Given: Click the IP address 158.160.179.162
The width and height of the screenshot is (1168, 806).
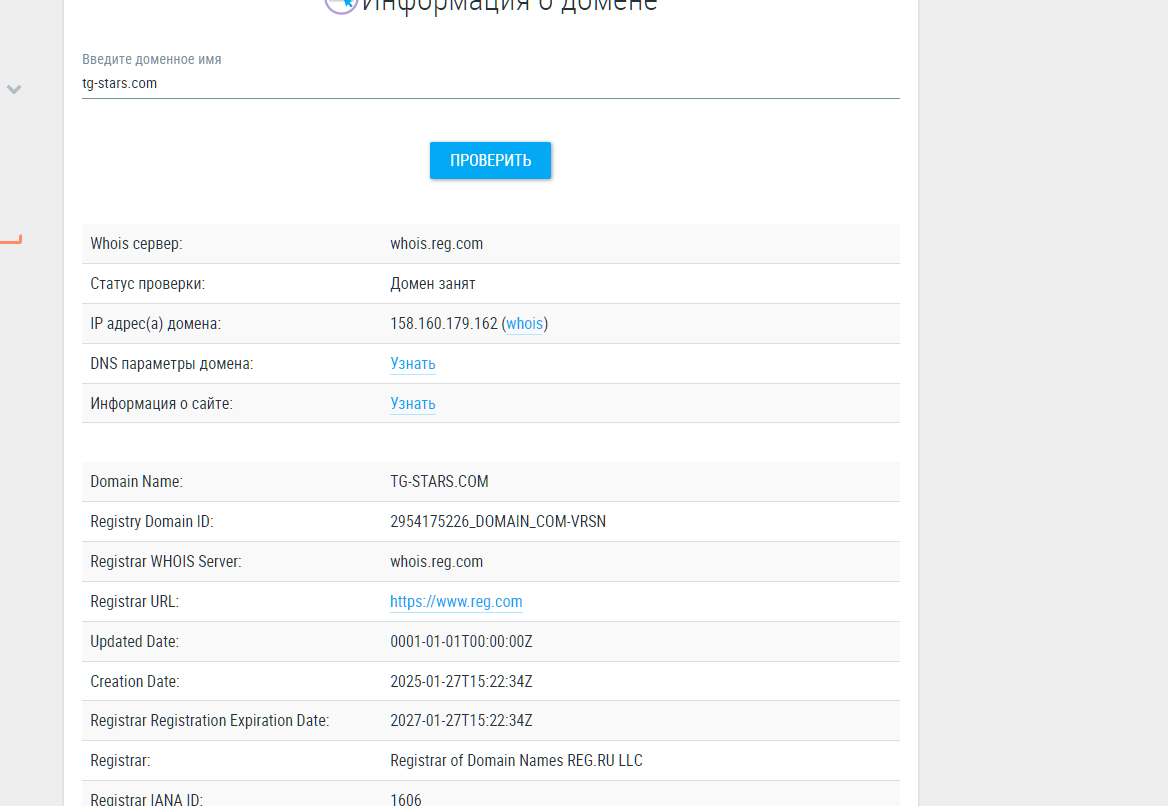Looking at the screenshot, I should (x=443, y=324).
